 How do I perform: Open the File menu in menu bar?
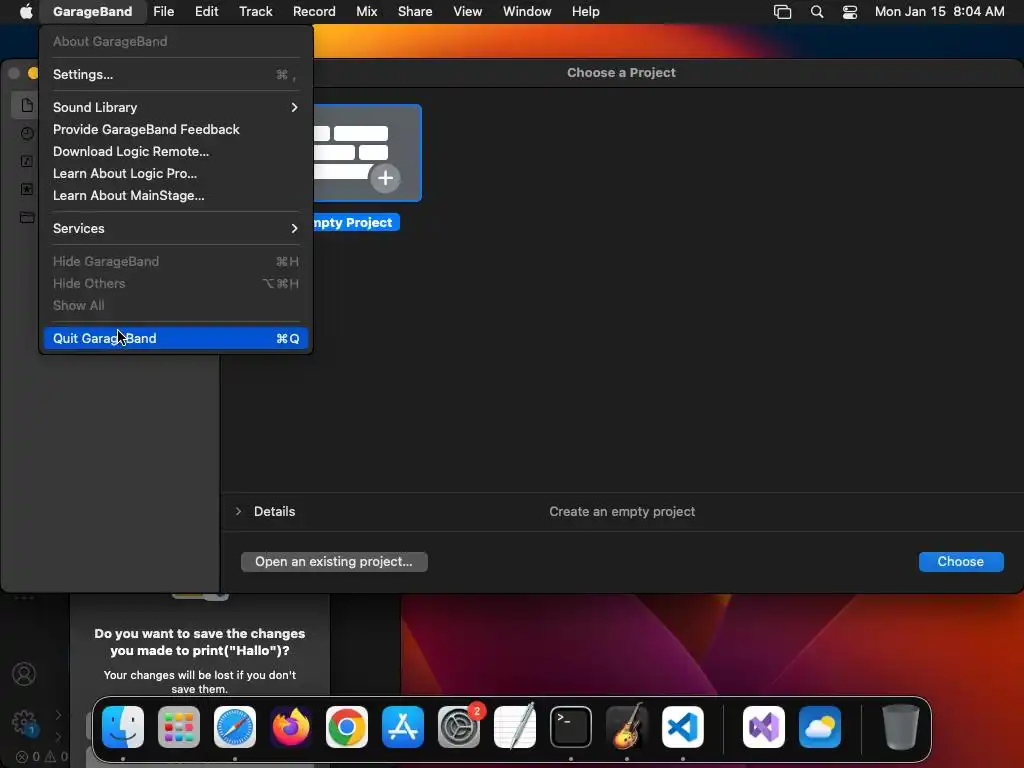point(163,12)
